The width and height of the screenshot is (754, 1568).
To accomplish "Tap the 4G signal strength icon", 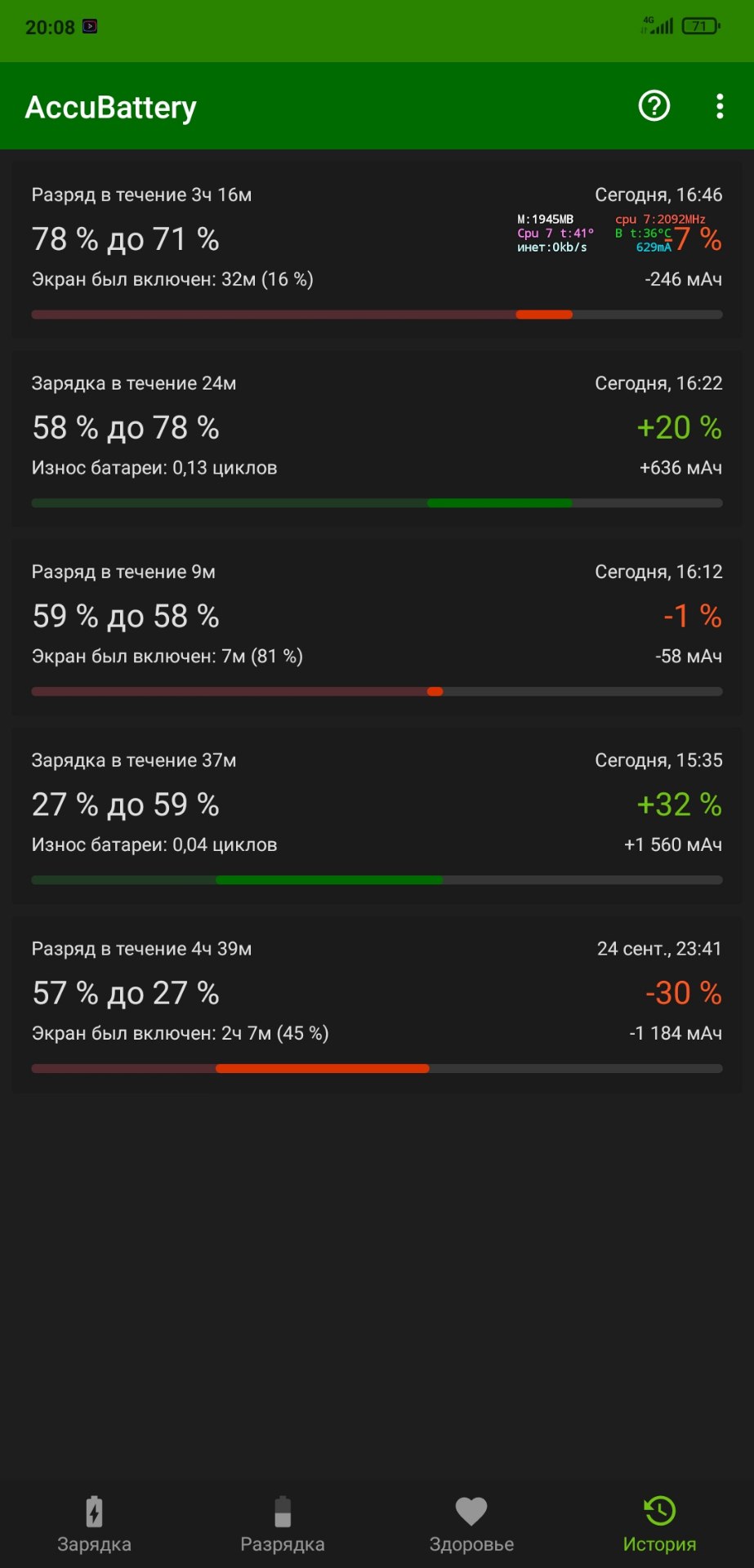I will click(658, 25).
